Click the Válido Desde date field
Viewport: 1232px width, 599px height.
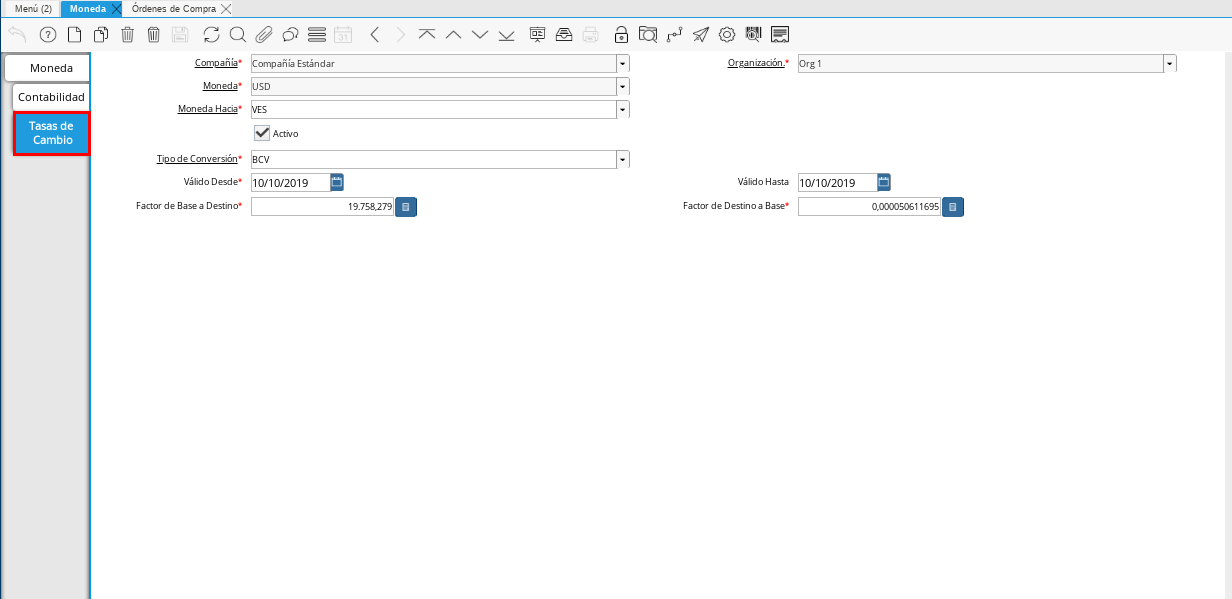coord(290,183)
